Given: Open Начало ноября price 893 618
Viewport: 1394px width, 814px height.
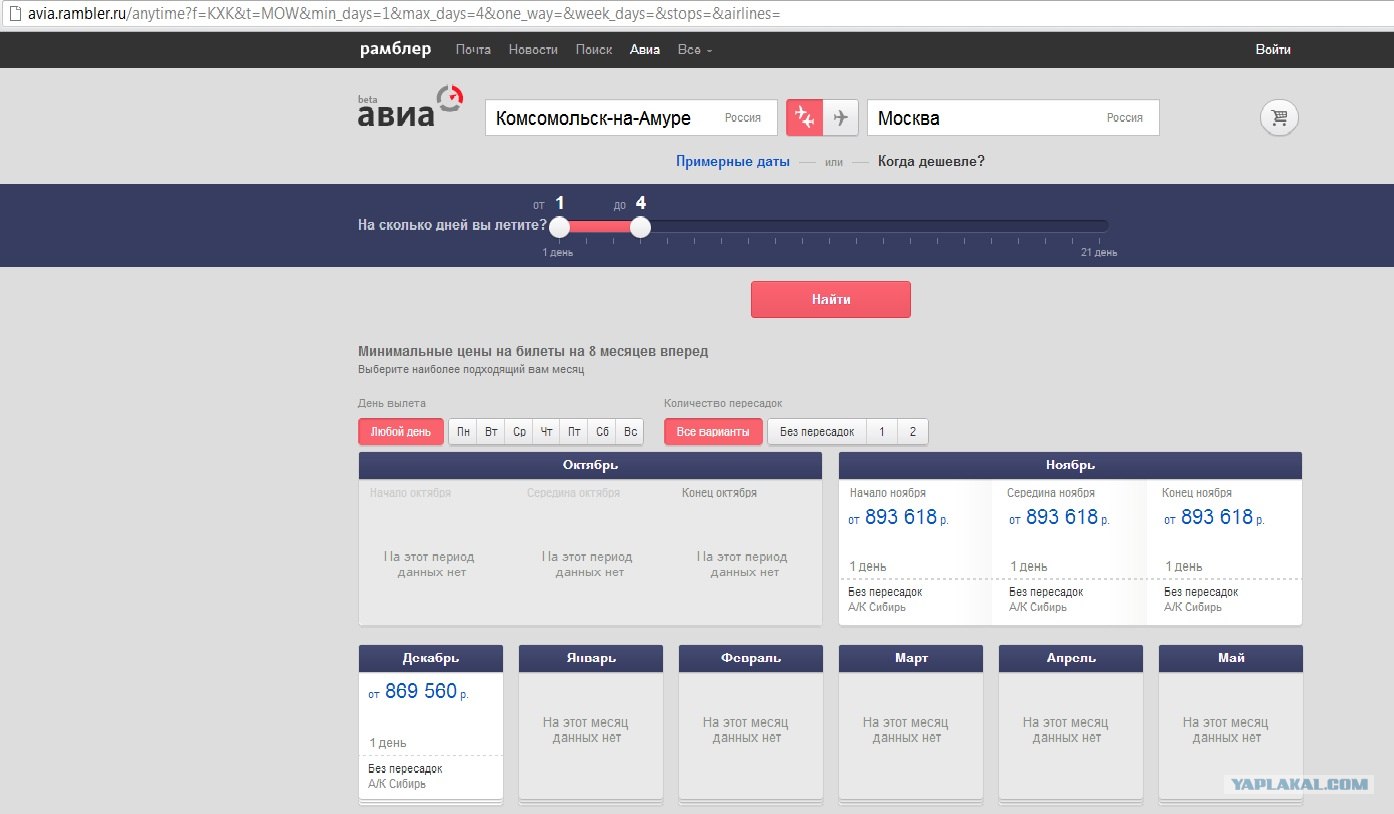Looking at the screenshot, I should tap(900, 517).
